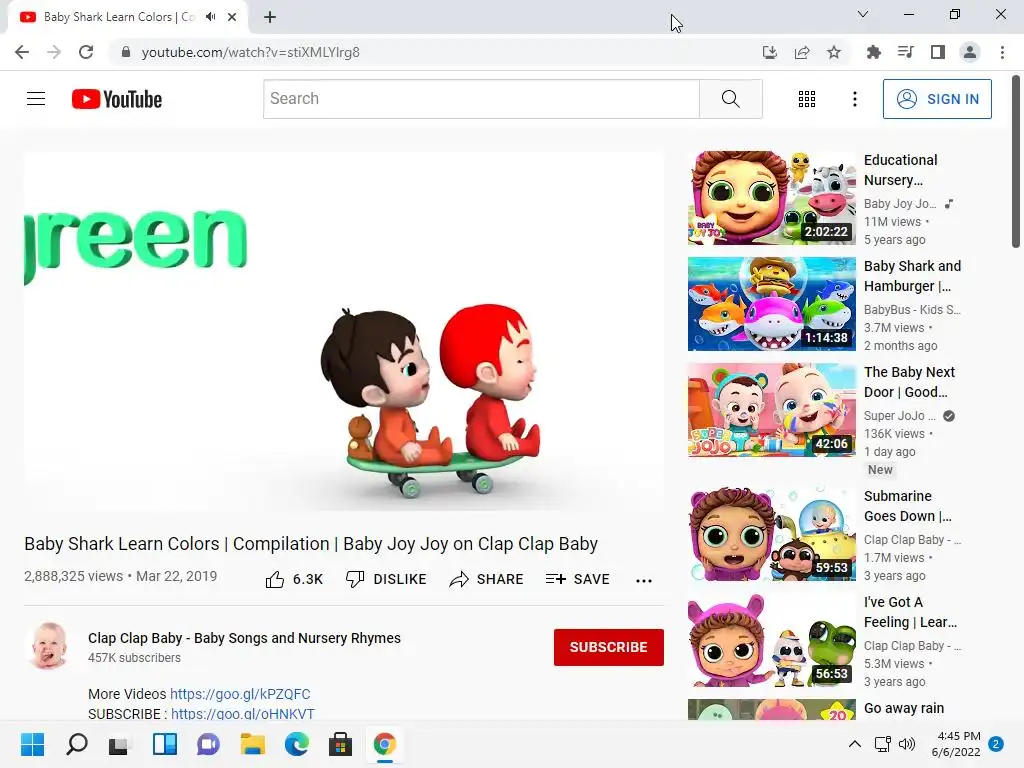1024x768 pixels.
Task: Click the address bar URL
Action: point(250,52)
